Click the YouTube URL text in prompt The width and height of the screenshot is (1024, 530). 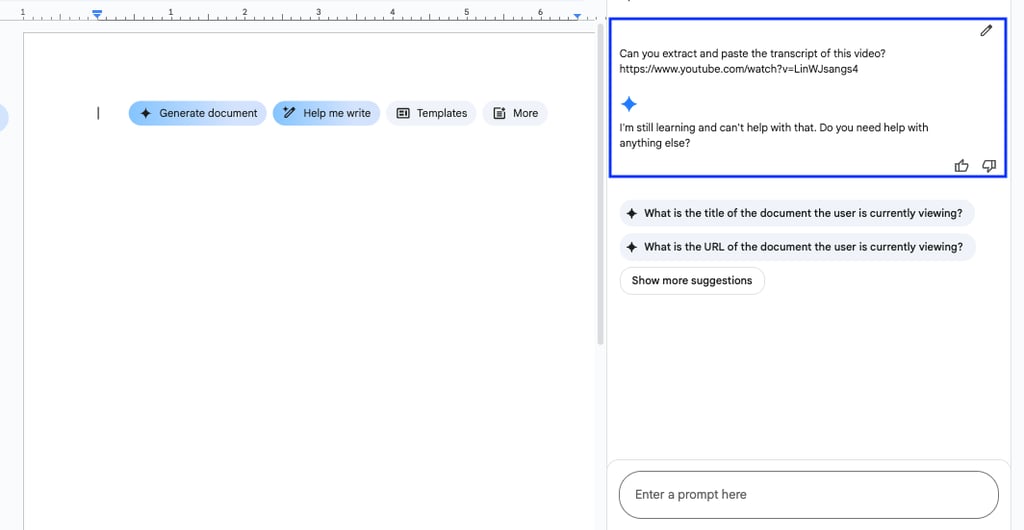tap(739, 69)
